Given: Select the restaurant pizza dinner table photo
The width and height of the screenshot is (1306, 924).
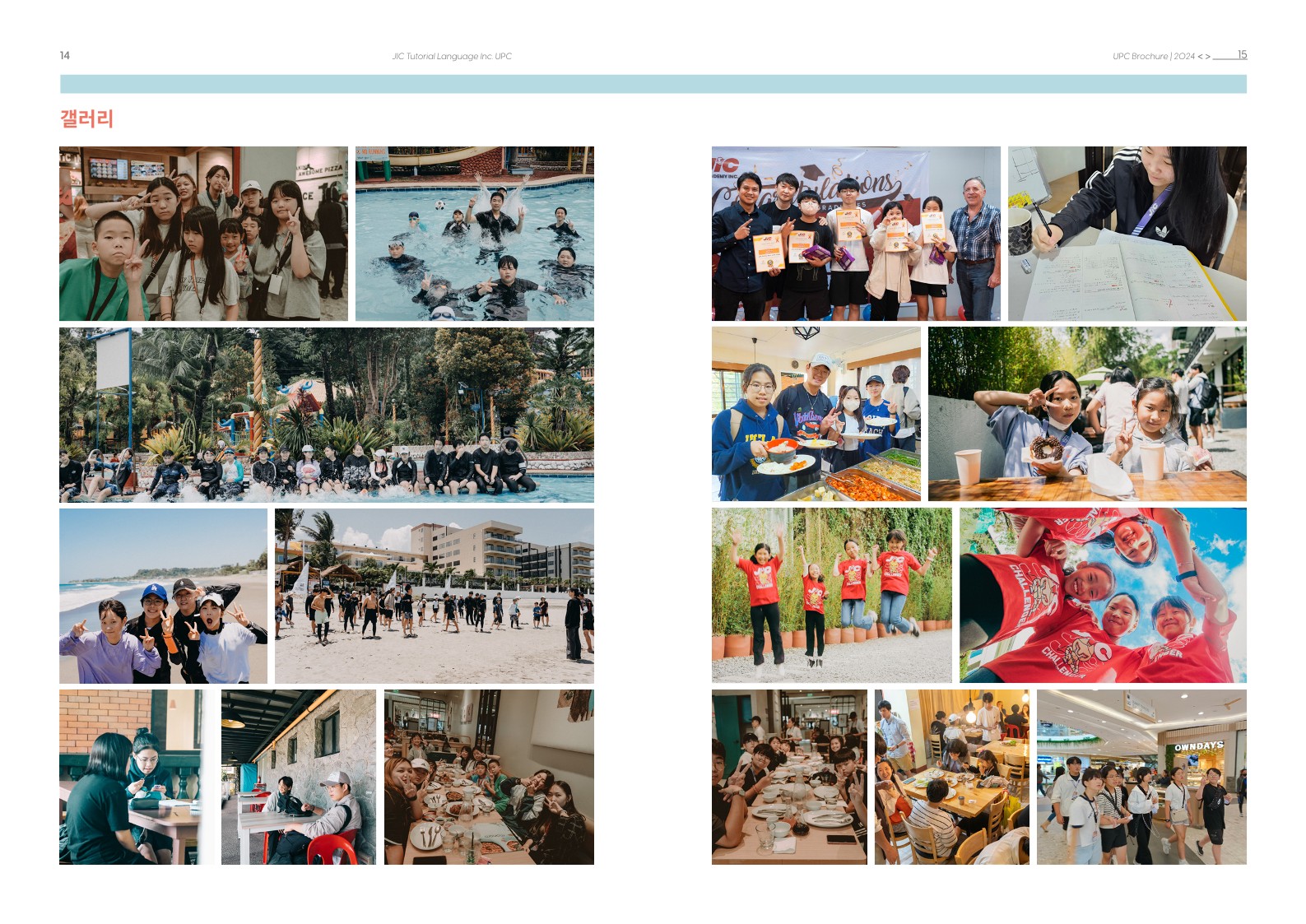Looking at the screenshot, I should pos(489,777).
